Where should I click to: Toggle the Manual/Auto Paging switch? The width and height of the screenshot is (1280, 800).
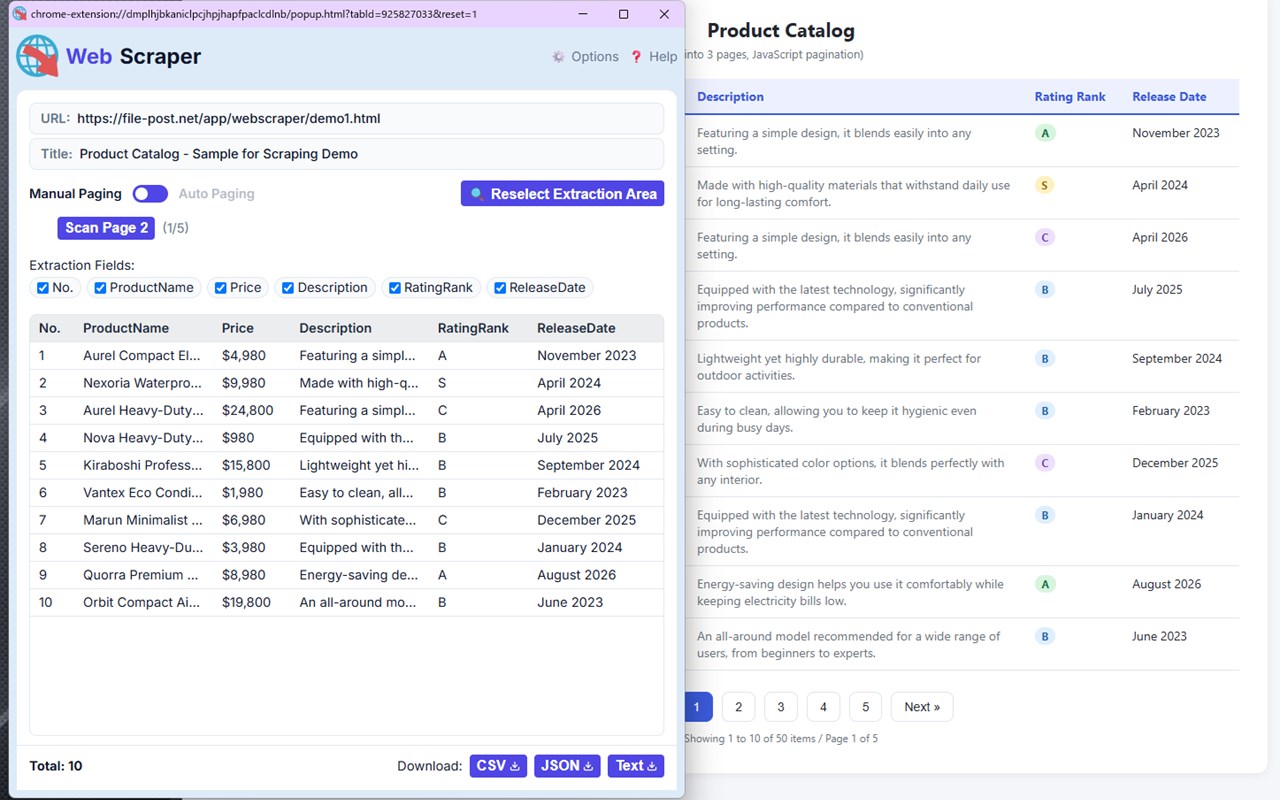[x=150, y=194]
